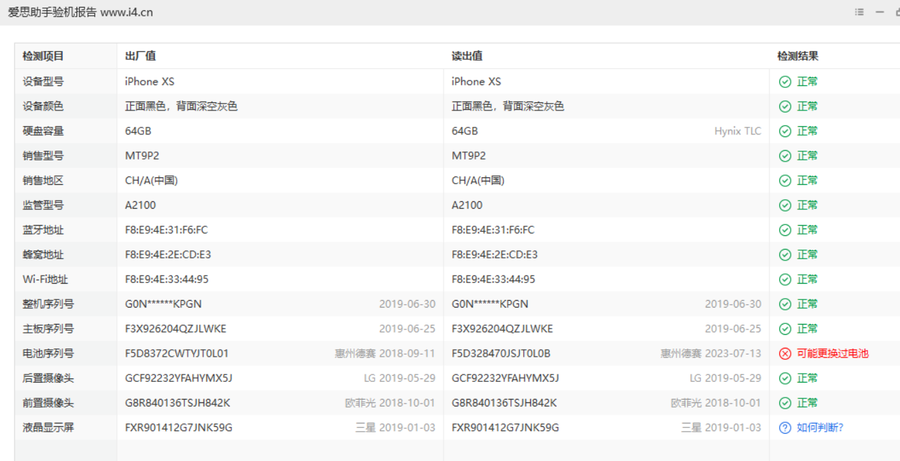The width and height of the screenshot is (900, 461).
Task: Click green check icon in 主板序列号 row
Action: pyautogui.click(x=785, y=328)
